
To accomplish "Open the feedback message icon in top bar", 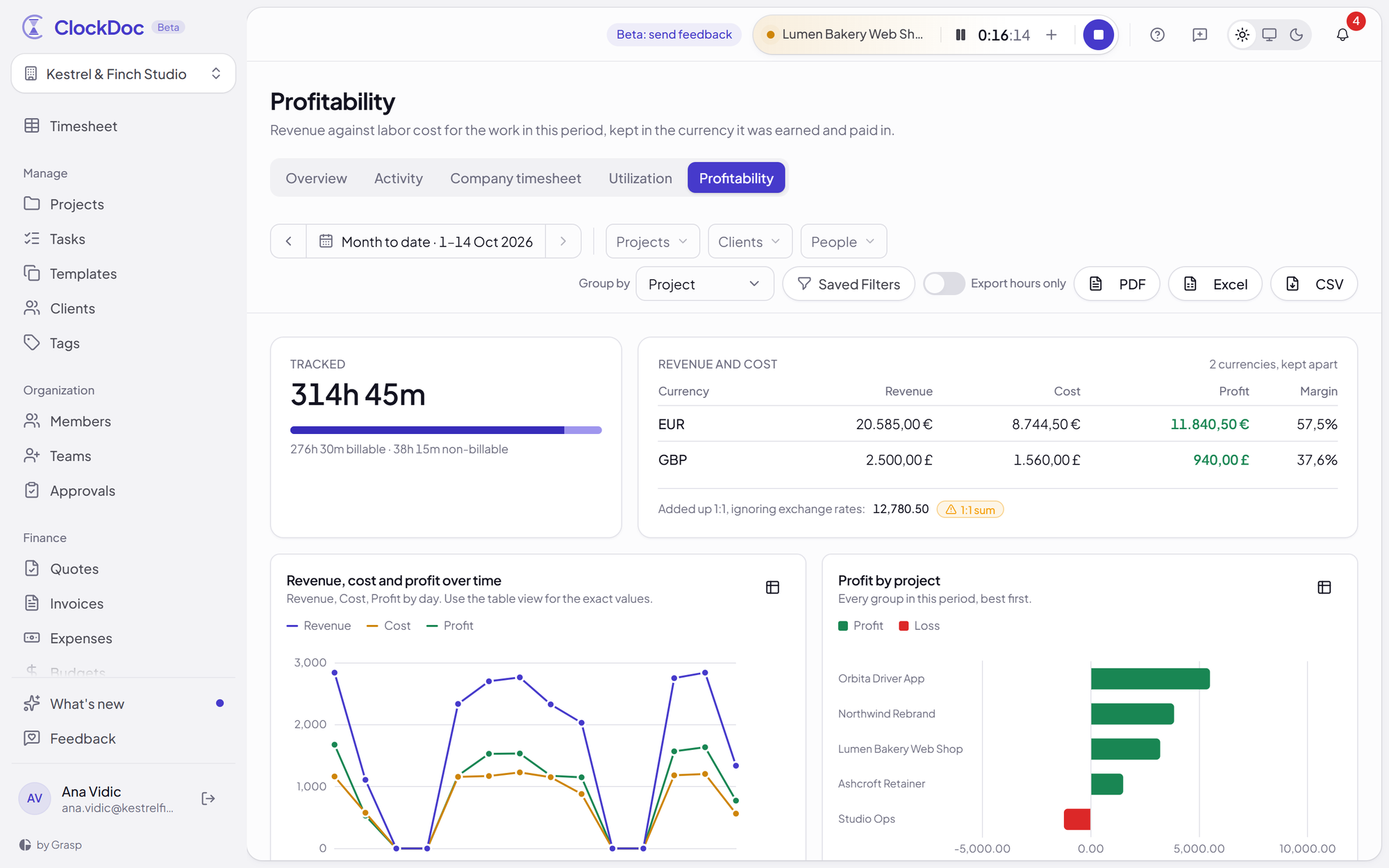I will 1199,35.
